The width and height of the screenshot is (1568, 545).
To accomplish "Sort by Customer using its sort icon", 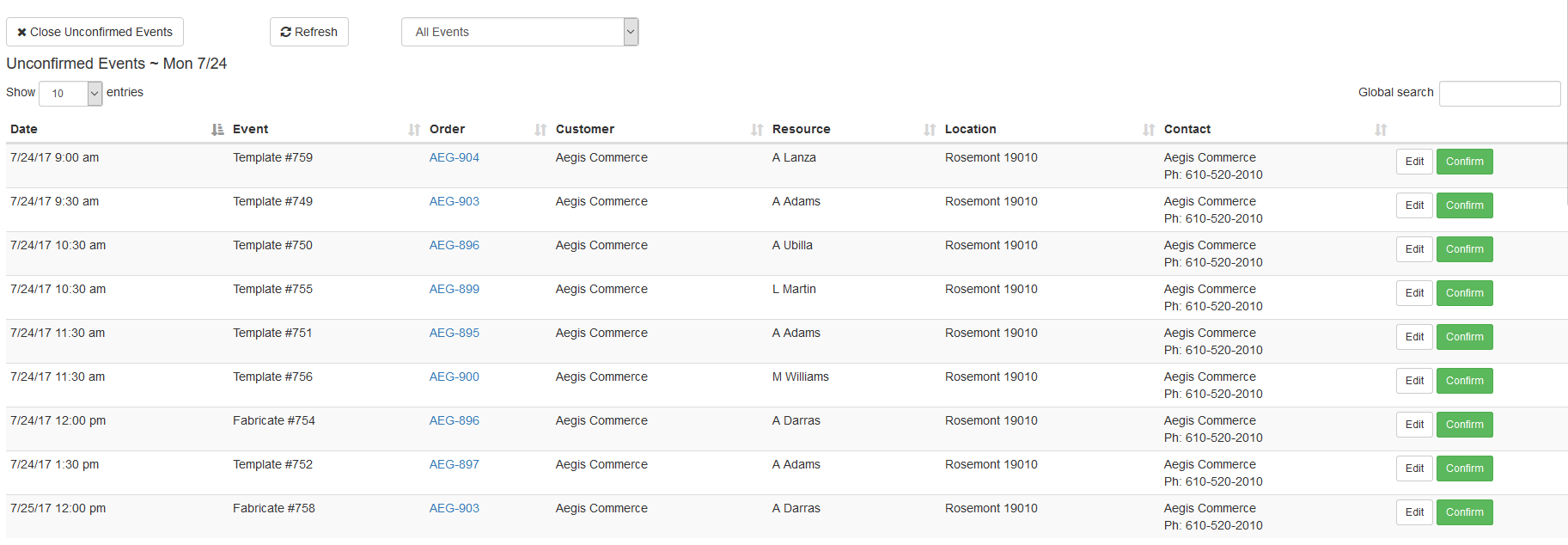I will pos(757,130).
